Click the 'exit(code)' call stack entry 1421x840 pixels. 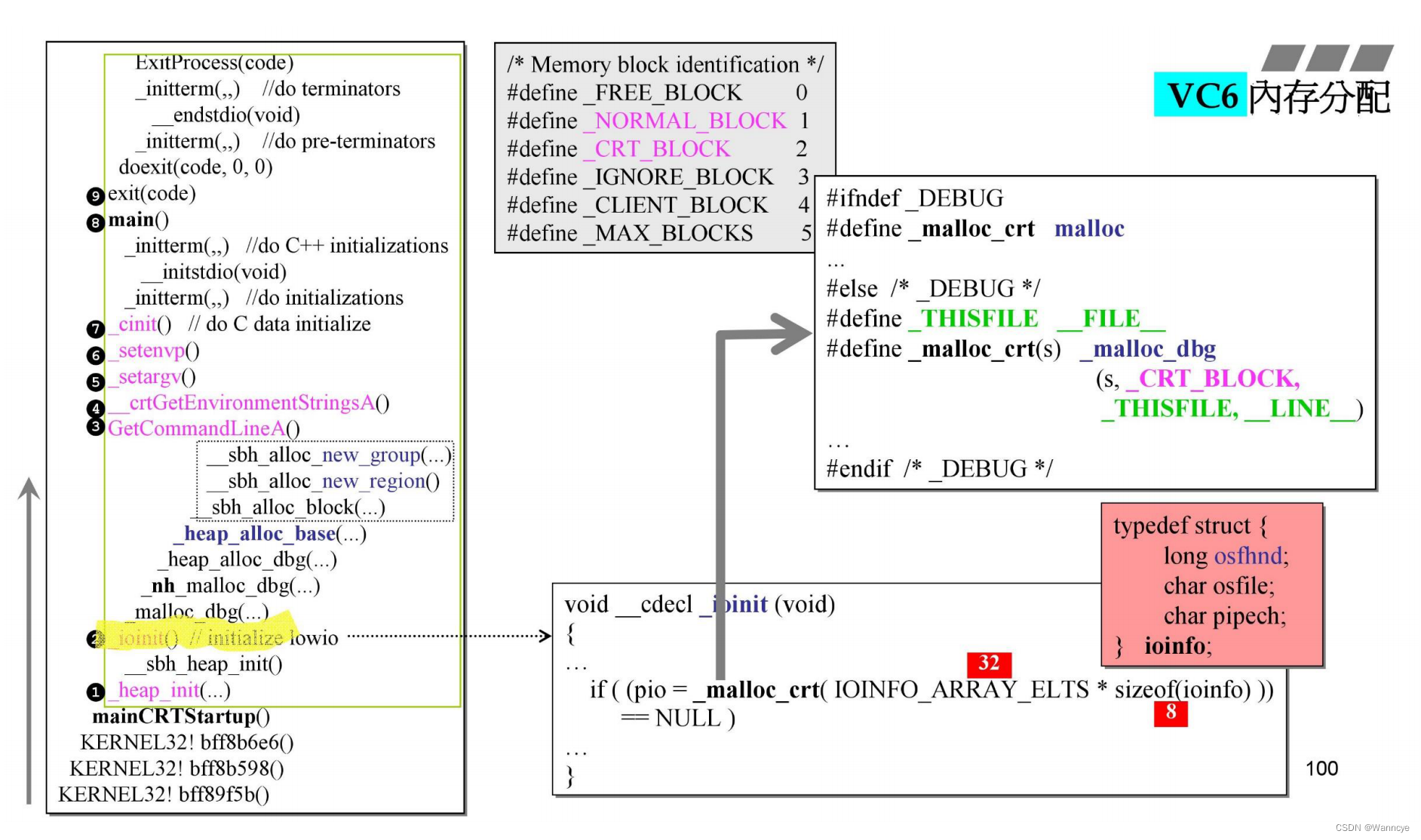click(152, 193)
